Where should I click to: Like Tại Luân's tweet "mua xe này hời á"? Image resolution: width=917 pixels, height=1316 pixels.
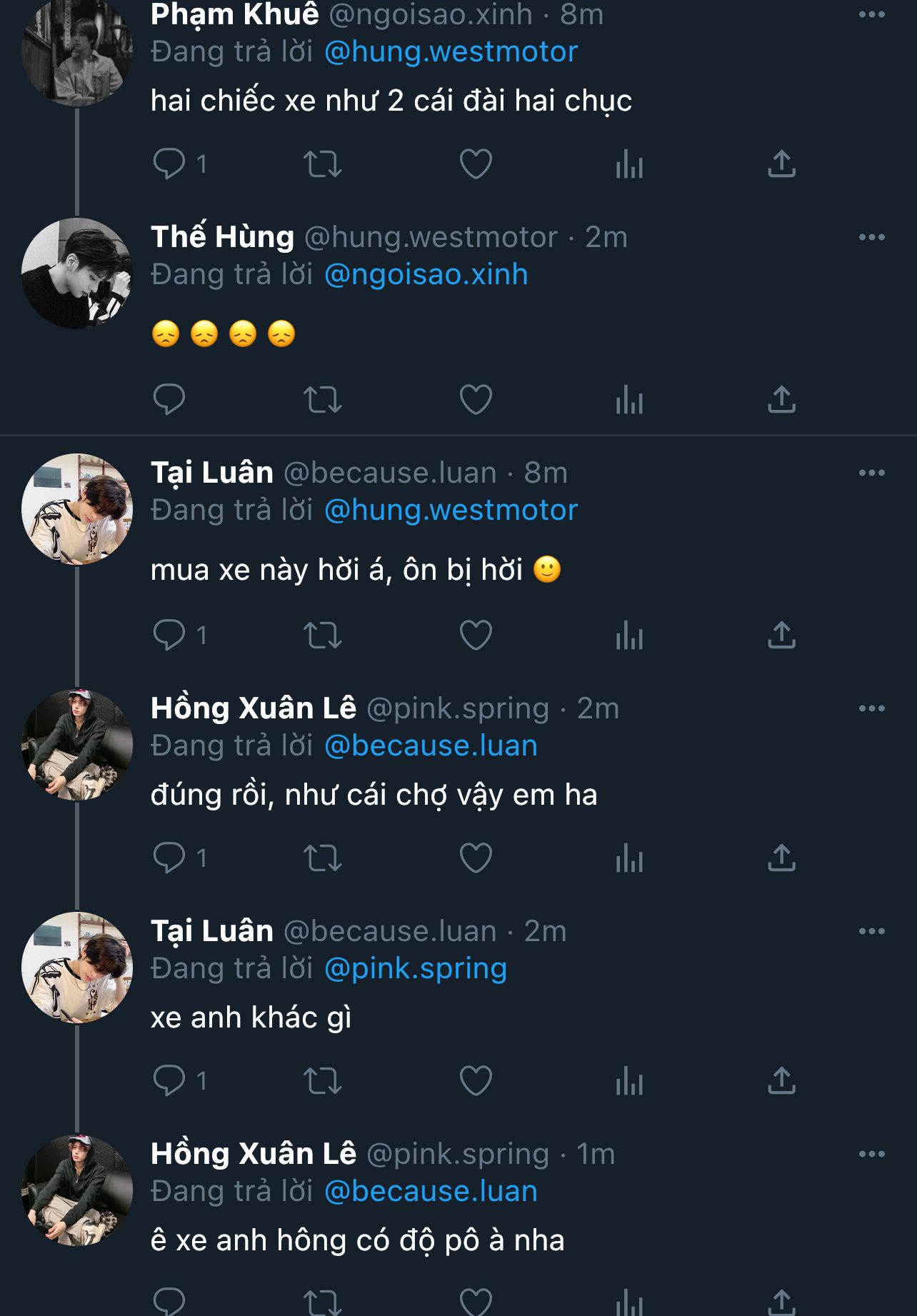[x=476, y=636]
